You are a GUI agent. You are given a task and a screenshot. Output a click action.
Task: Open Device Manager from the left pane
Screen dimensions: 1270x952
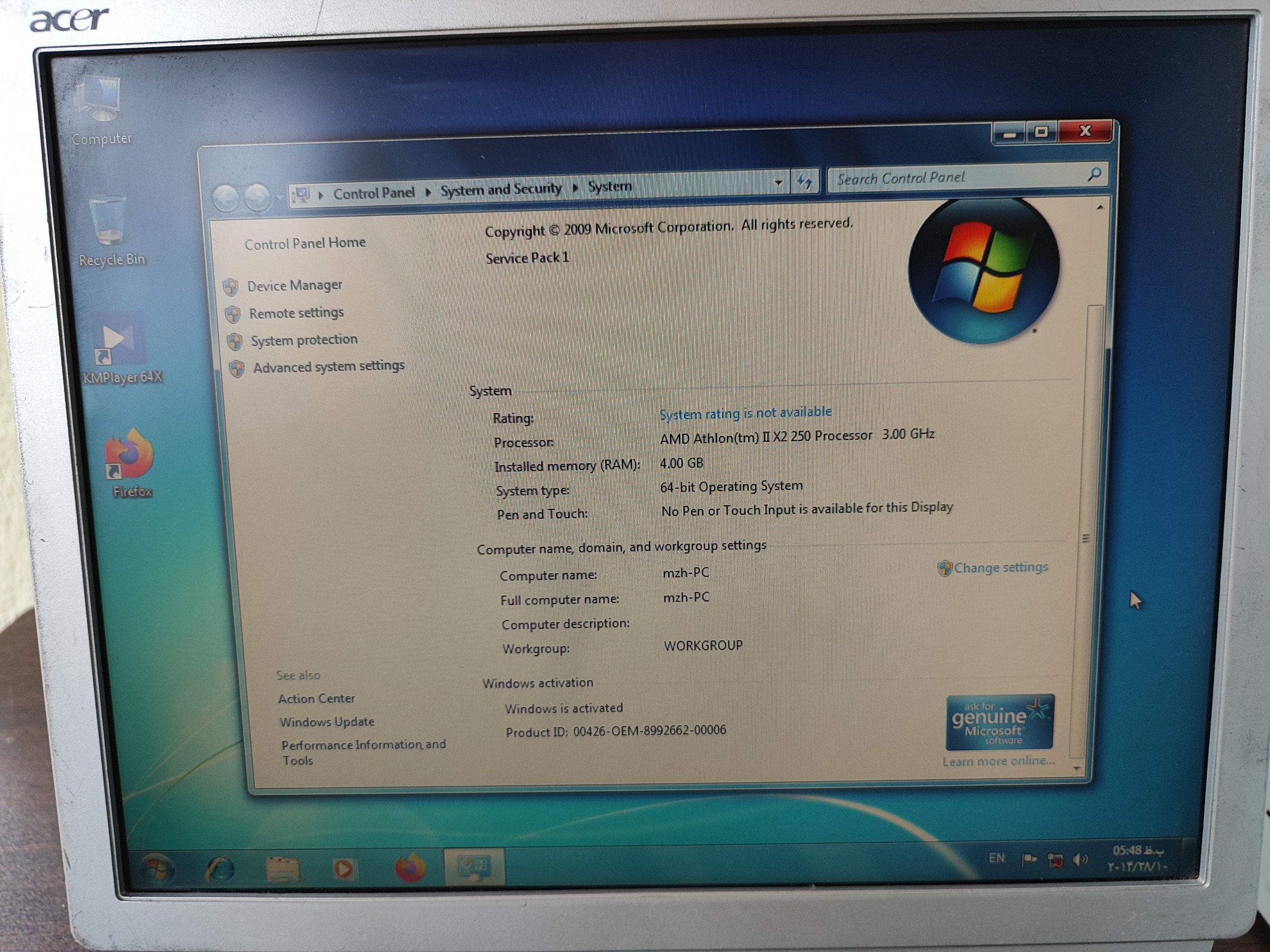point(294,285)
